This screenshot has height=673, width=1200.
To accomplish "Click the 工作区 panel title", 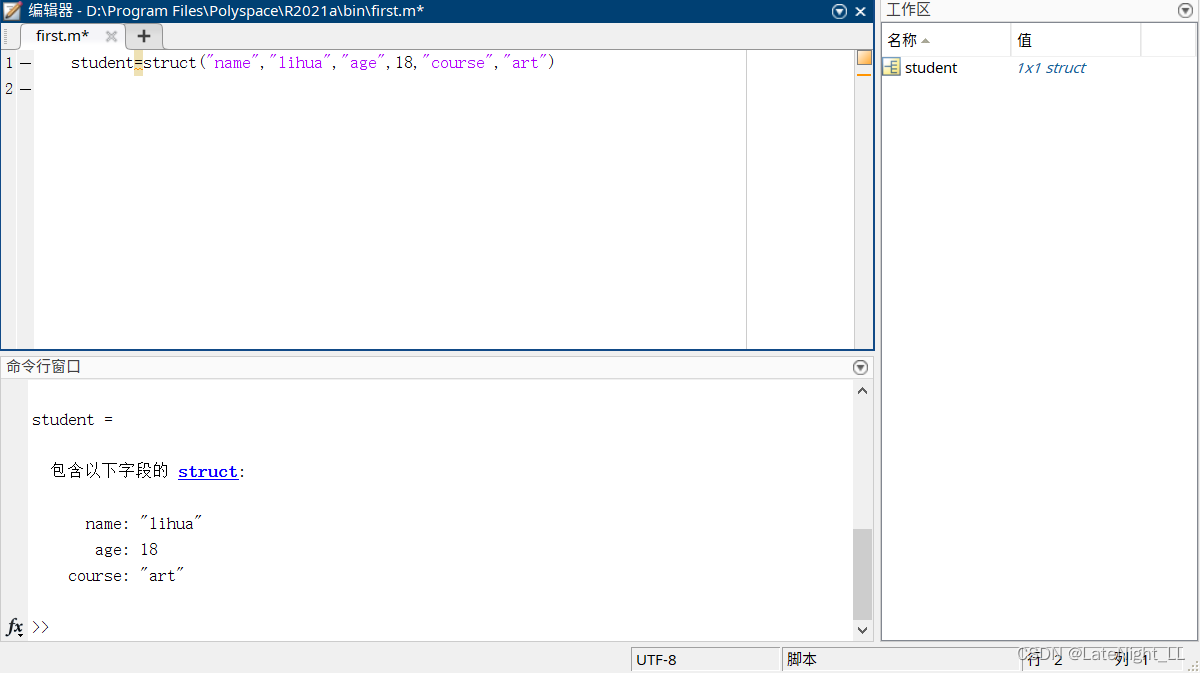I will tap(908, 10).
